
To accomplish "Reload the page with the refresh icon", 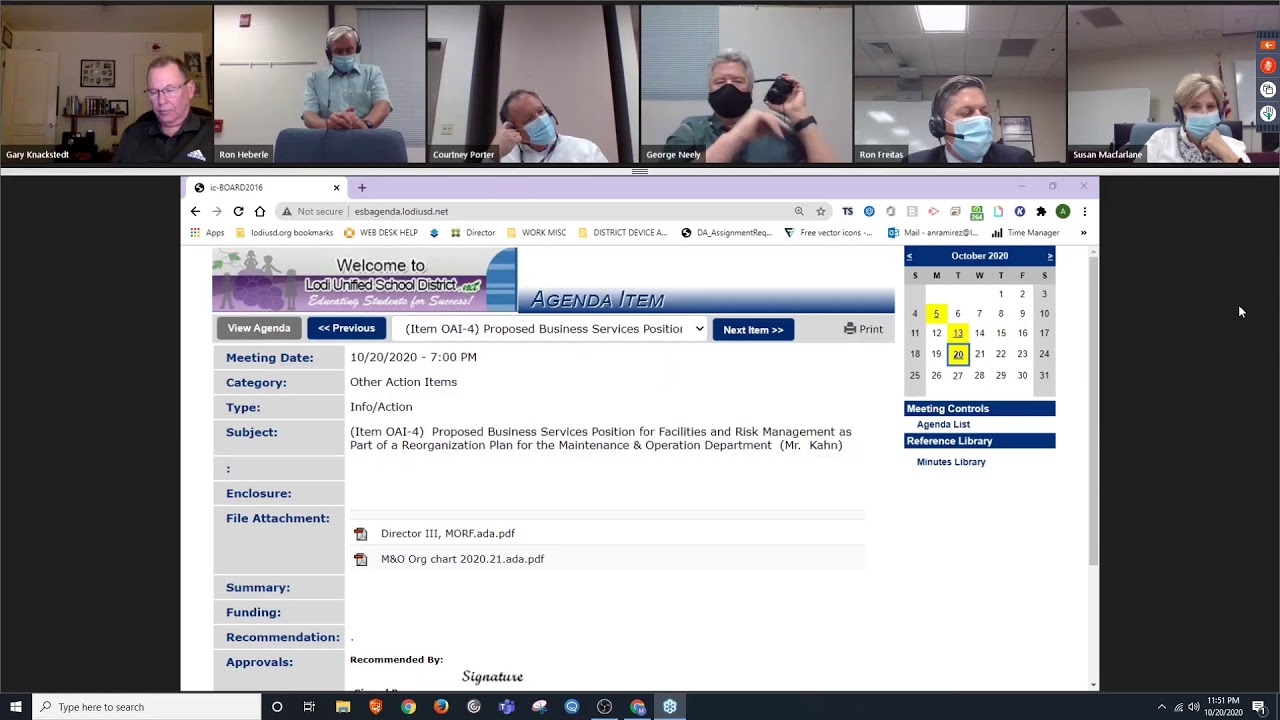I will [238, 211].
